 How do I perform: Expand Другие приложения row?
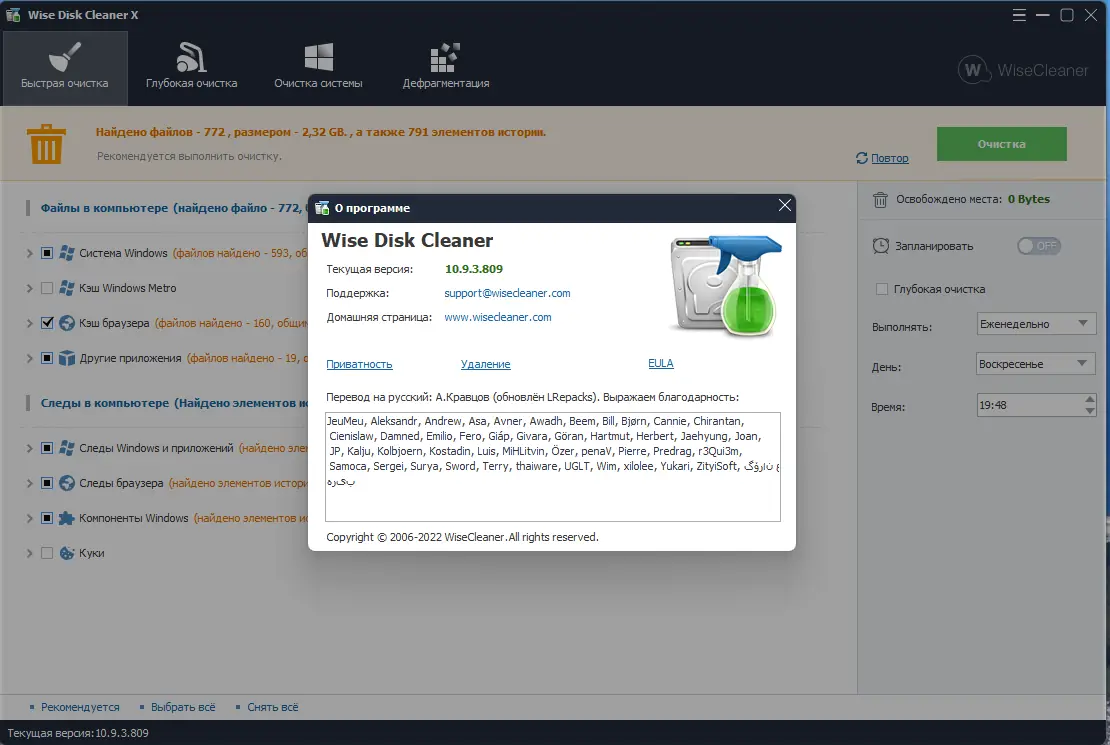[29, 358]
